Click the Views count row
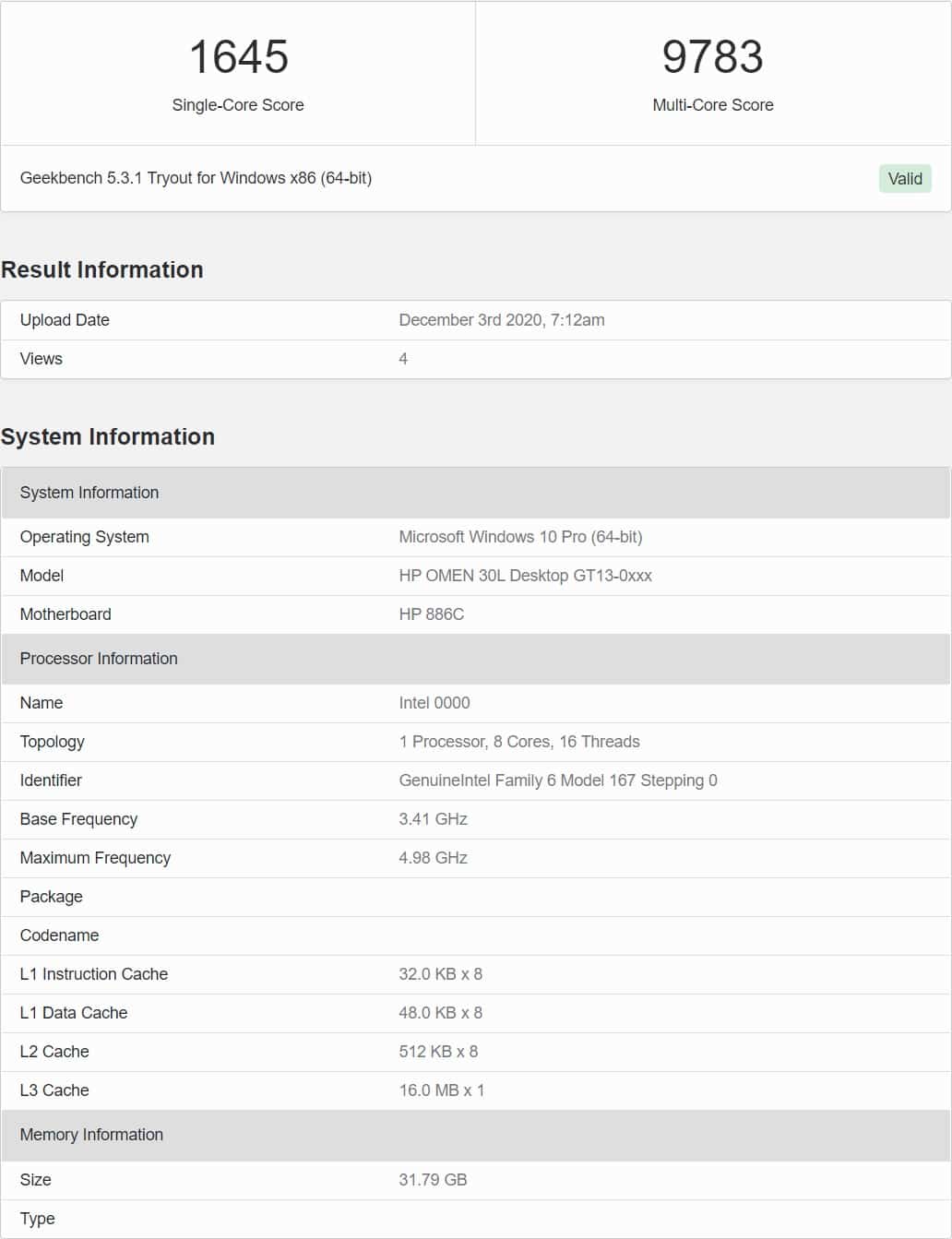Screen dimensions: 952x1239 (x=476, y=359)
